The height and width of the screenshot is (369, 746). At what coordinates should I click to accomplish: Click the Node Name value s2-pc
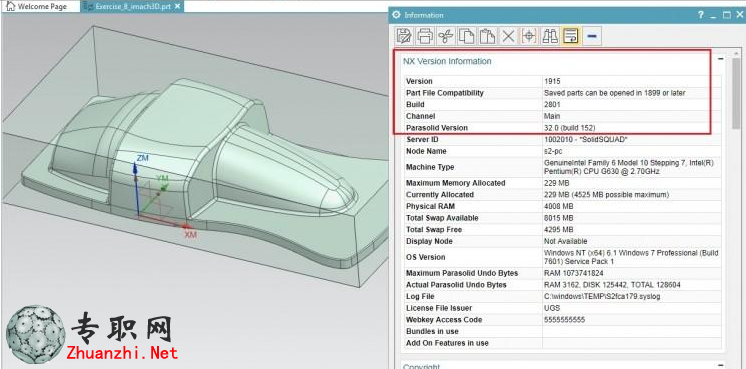click(x=553, y=151)
